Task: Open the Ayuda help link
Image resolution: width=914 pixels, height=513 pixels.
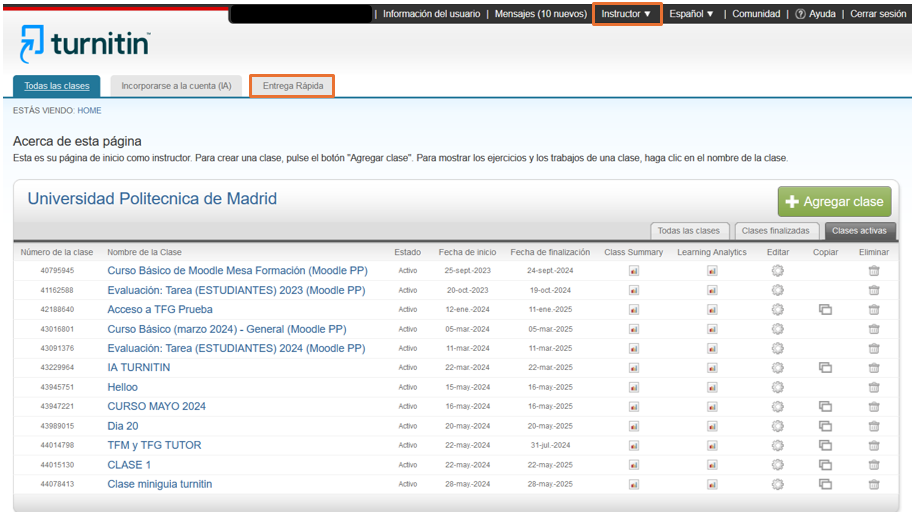Action: pyautogui.click(x=815, y=14)
